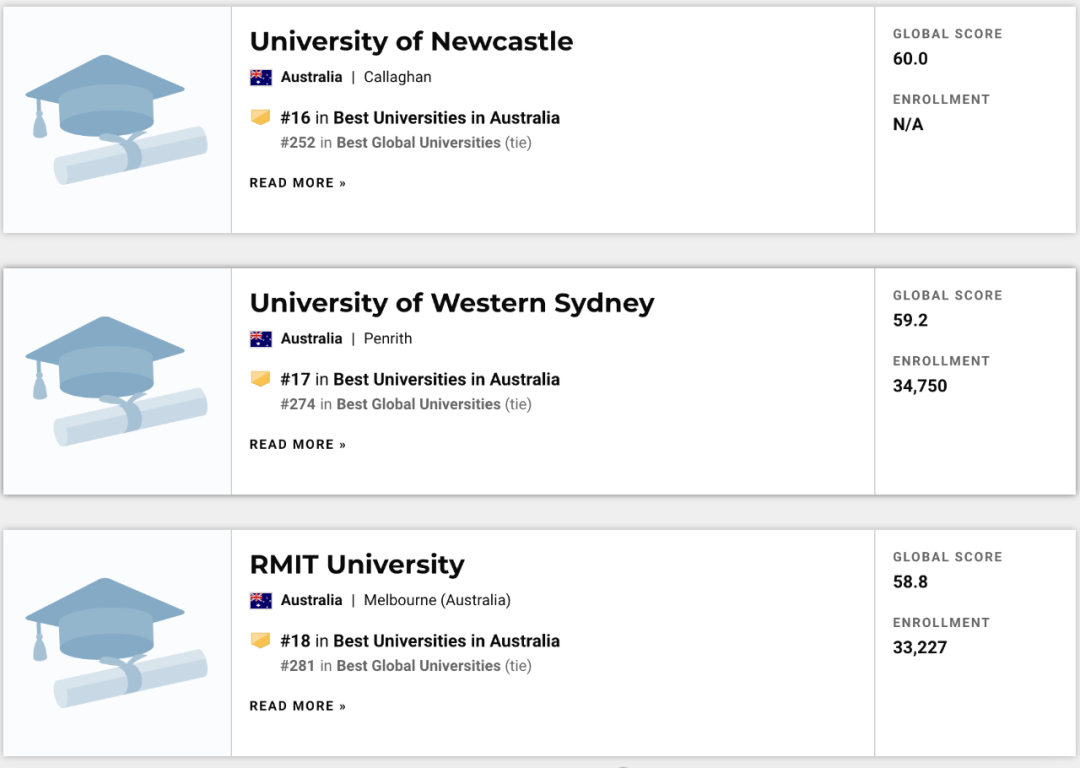Click Australian flag icon under University of Western Sydney
Screen dimensions: 1080x768
click(x=261, y=339)
